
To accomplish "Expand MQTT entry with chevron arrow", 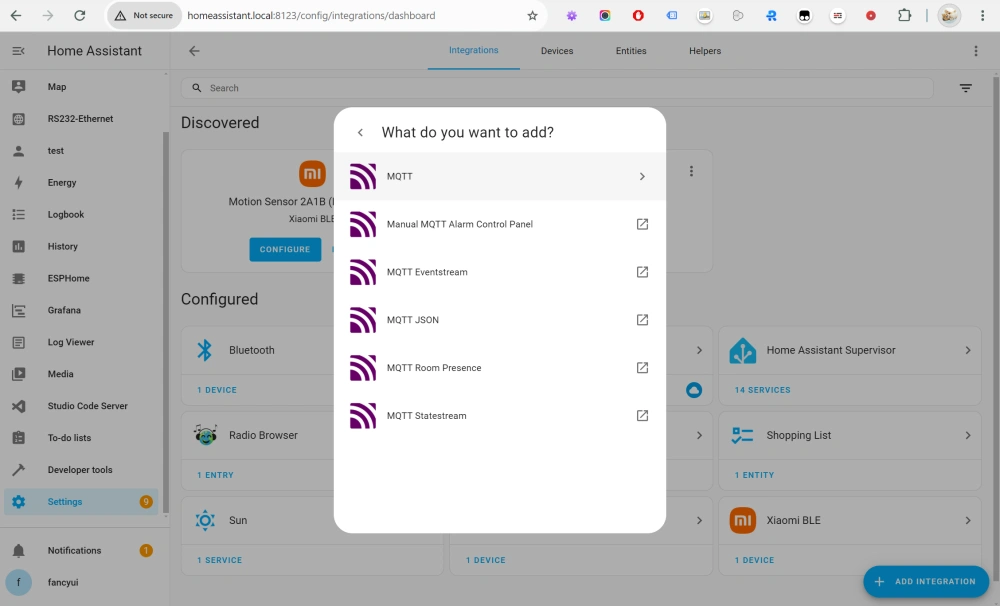I will [x=642, y=177].
